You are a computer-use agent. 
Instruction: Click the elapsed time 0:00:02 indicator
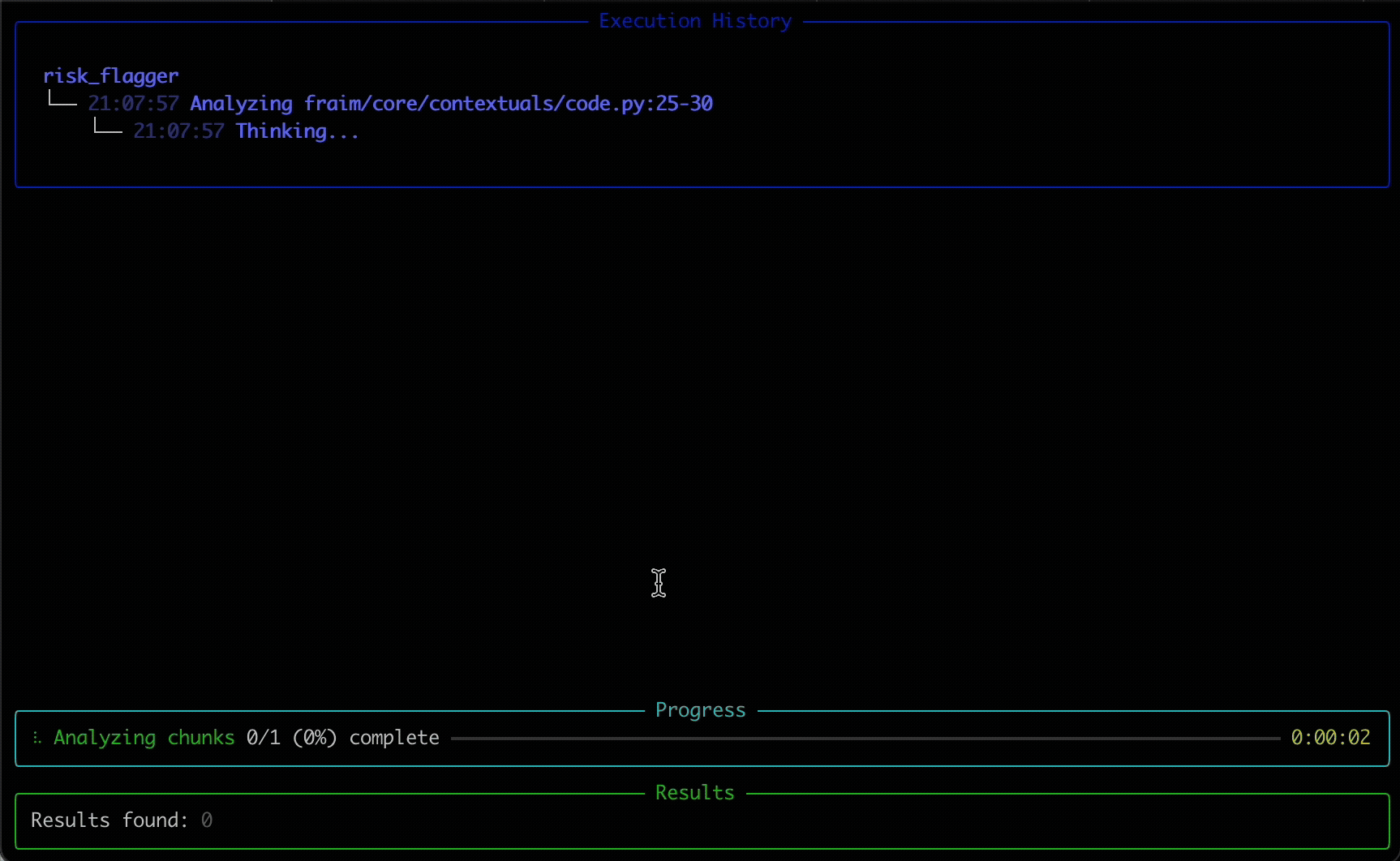[1330, 738]
